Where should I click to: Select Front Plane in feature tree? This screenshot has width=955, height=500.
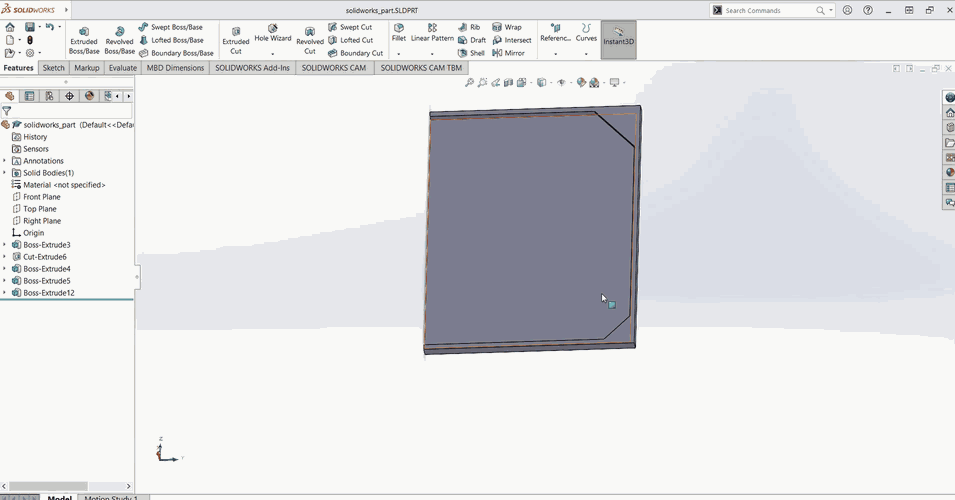pos(42,197)
